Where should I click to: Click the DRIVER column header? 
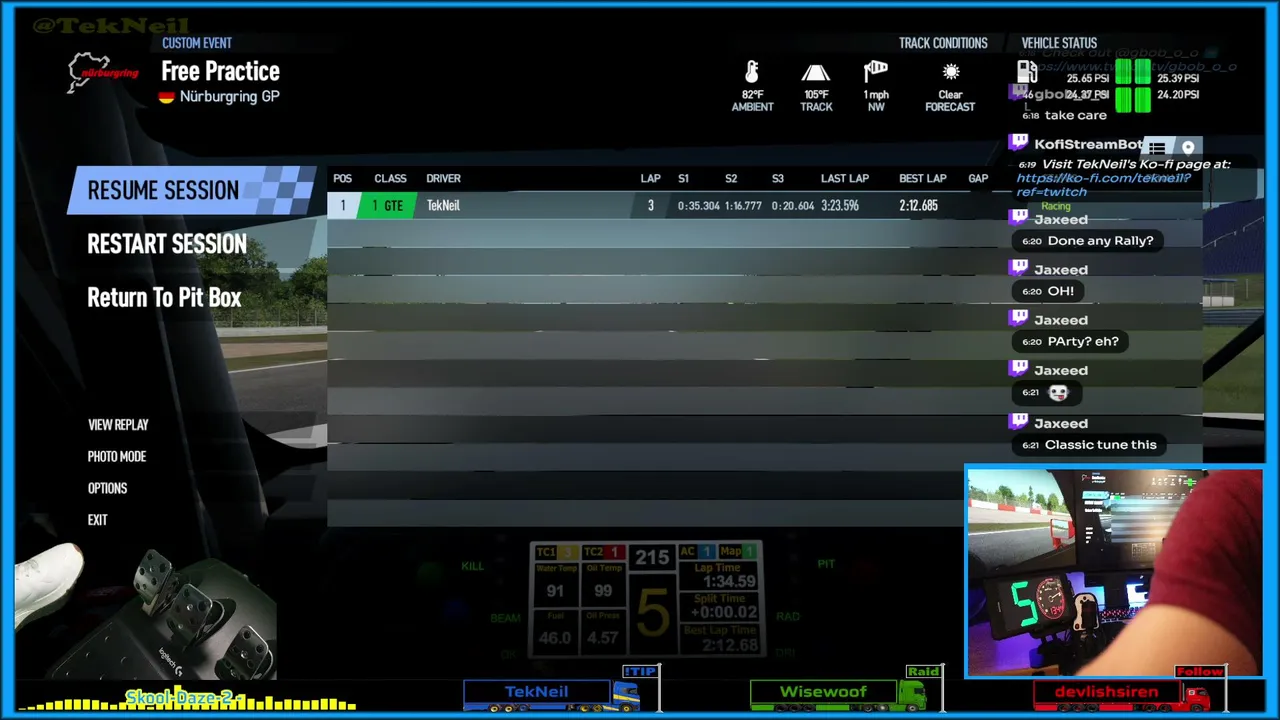pos(443,179)
